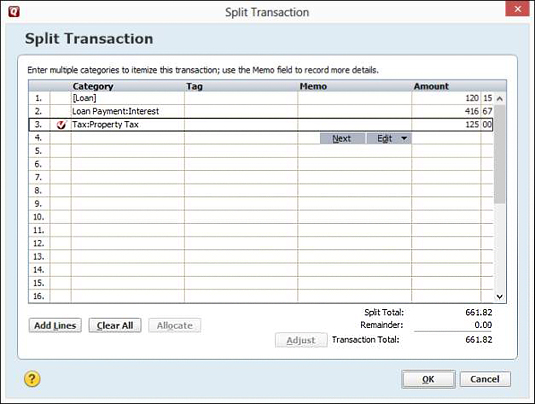This screenshot has height=404, width=535.
Task: Click the Allocate button
Action: (175, 325)
